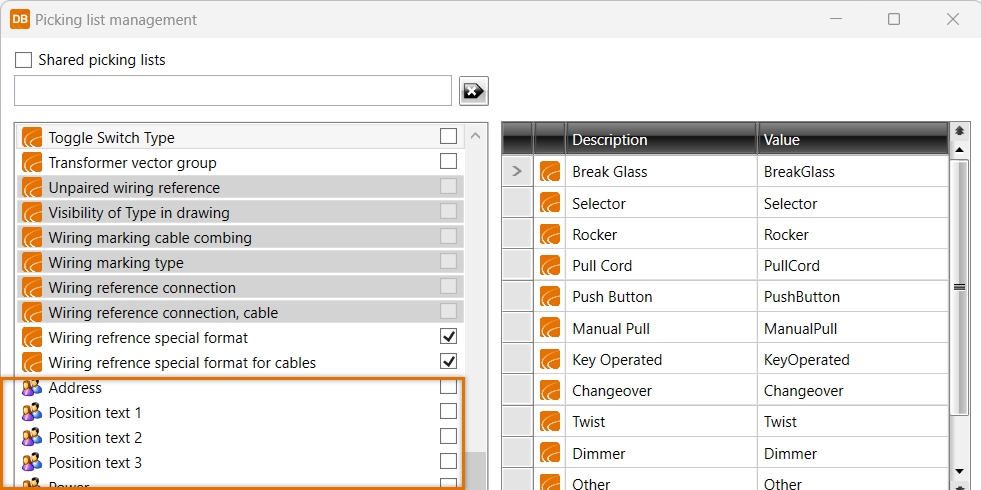This screenshot has height=490, width=981.
Task: Click the user icon beside Position text 2
Action: [x=32, y=438]
